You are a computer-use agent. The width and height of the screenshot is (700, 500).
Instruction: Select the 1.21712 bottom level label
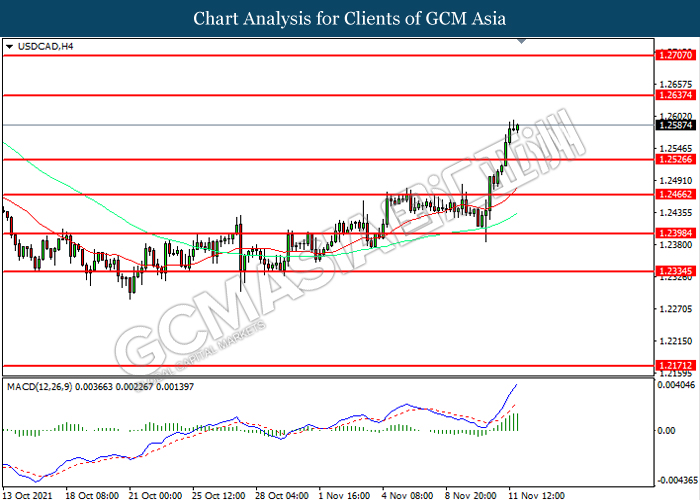(676, 365)
